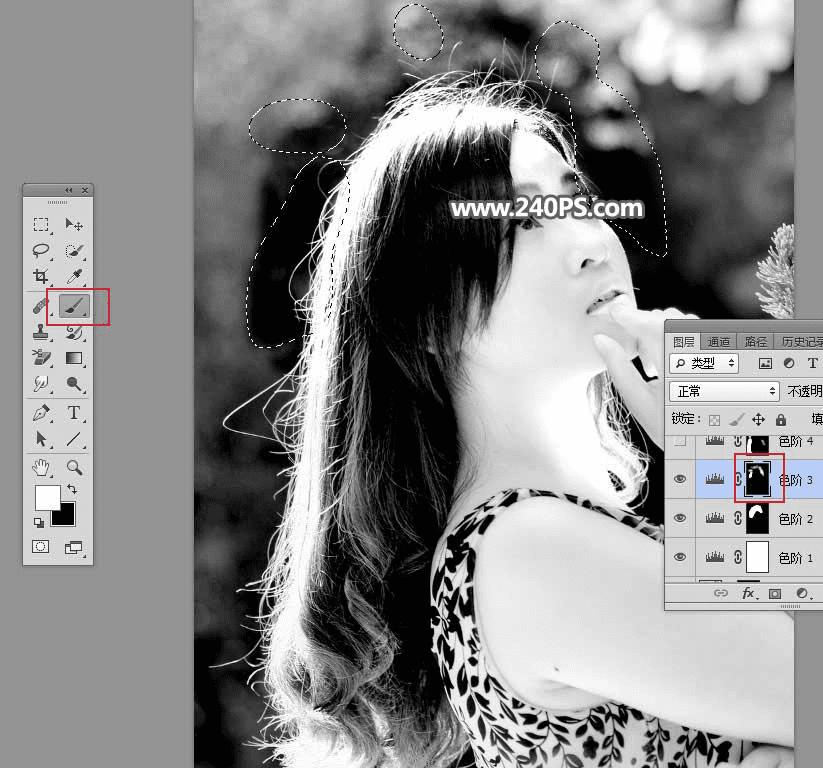This screenshot has height=768, width=823.
Task: Click the 色阶 1 levels adjustment icon
Action: (714, 557)
